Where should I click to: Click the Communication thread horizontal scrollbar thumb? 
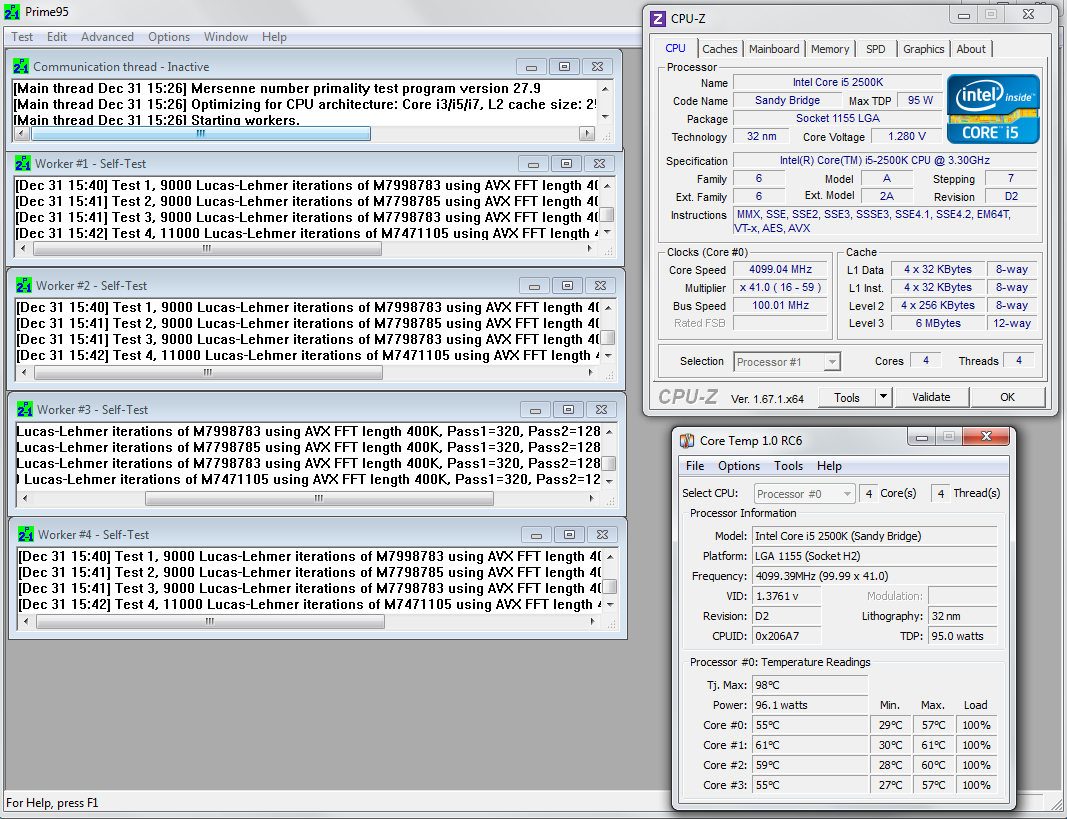click(x=200, y=133)
